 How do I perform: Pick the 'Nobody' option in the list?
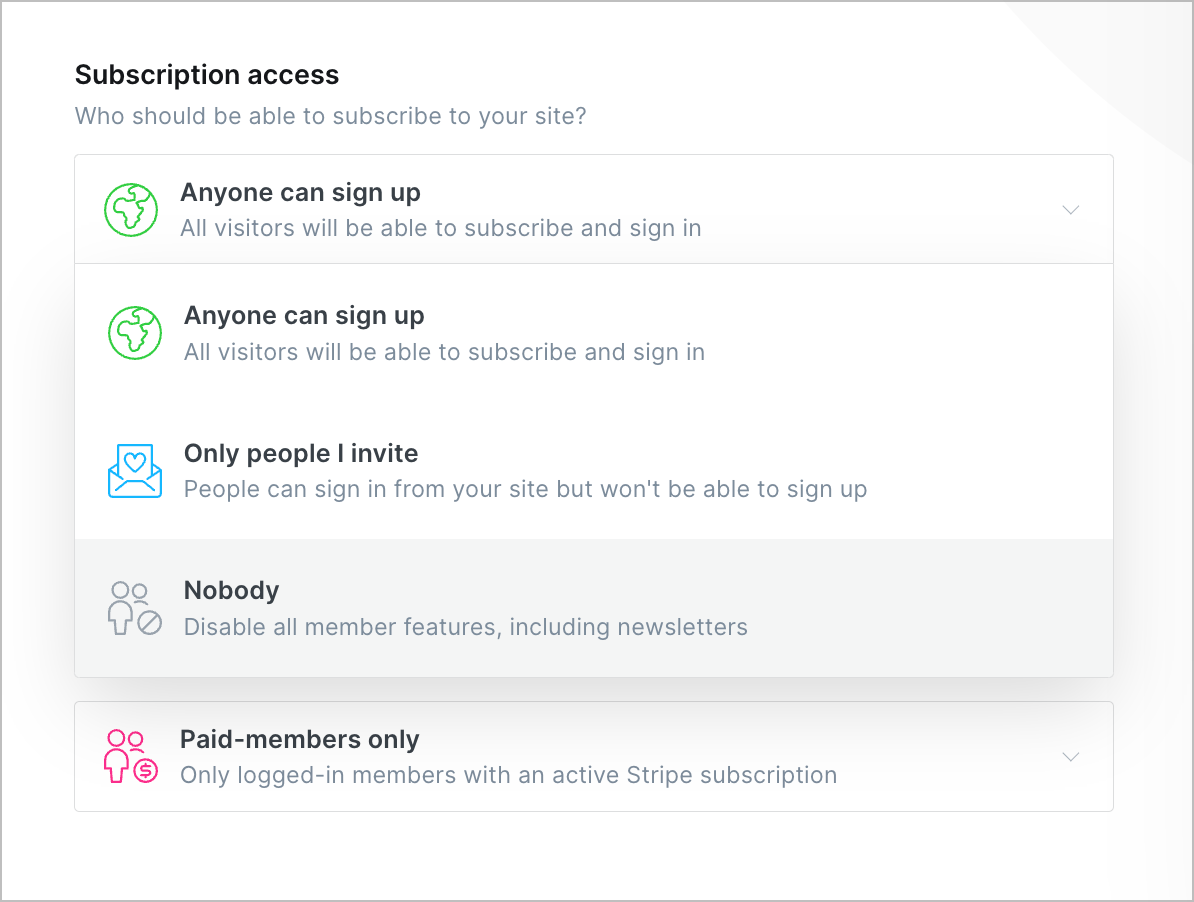pyautogui.click(x=231, y=591)
